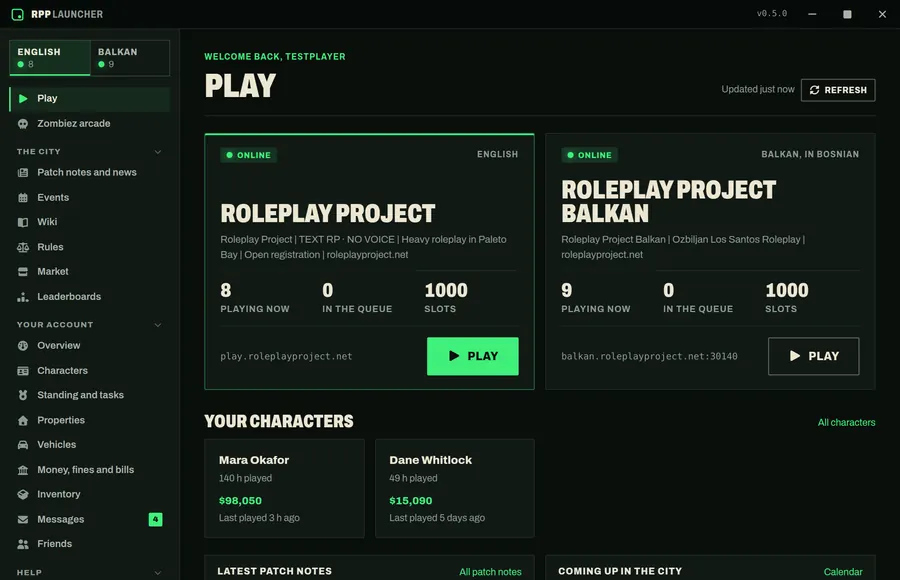Click the unread Messages badge showing 4

(x=156, y=520)
